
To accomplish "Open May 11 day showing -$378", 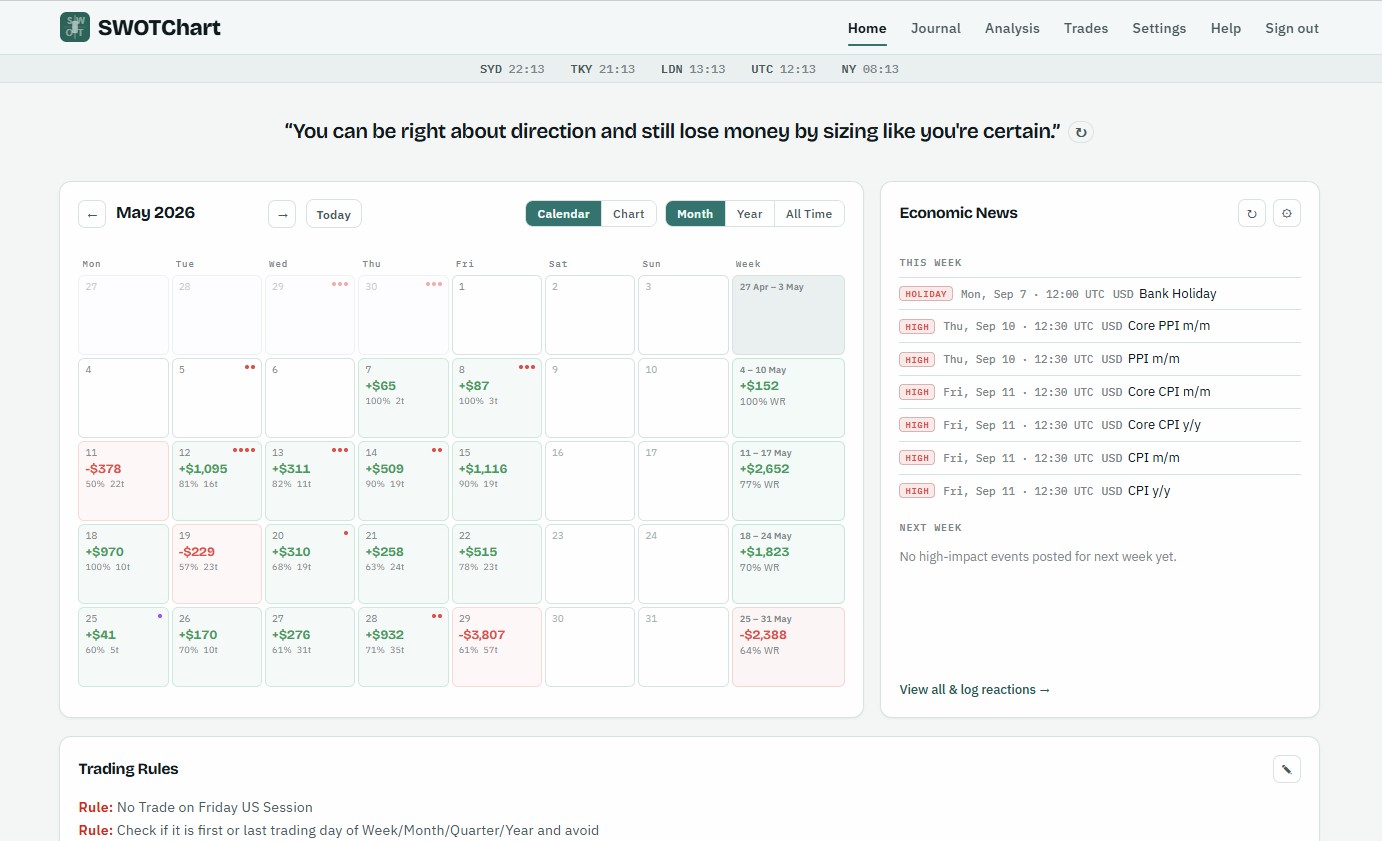I will click(124, 481).
